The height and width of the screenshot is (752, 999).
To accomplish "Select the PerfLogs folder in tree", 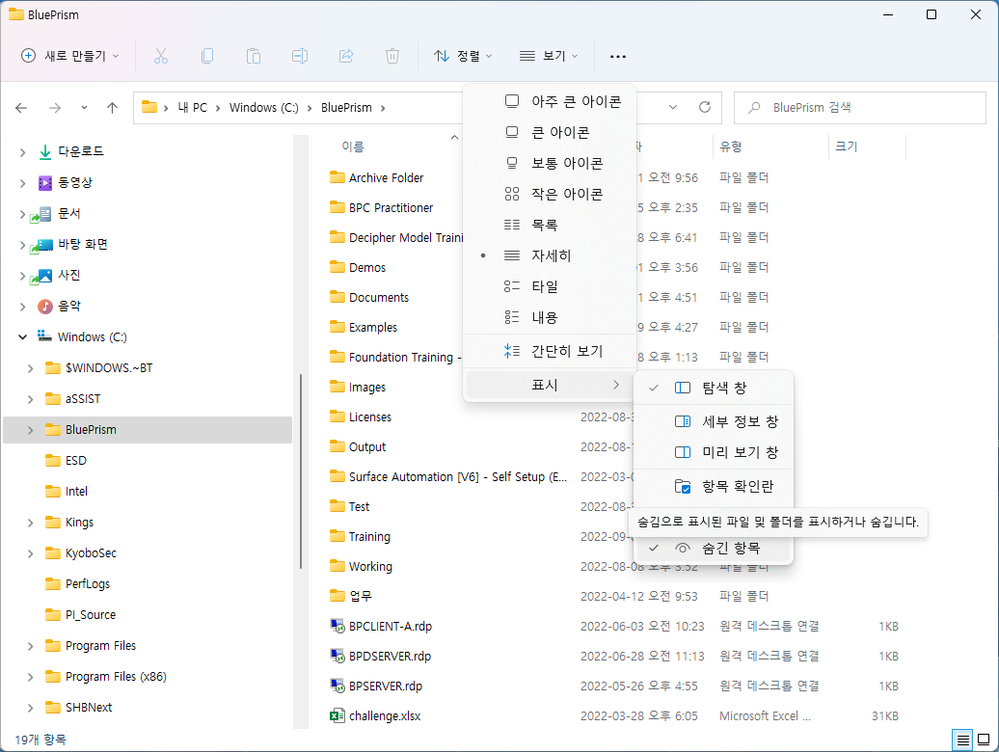I will [78, 584].
